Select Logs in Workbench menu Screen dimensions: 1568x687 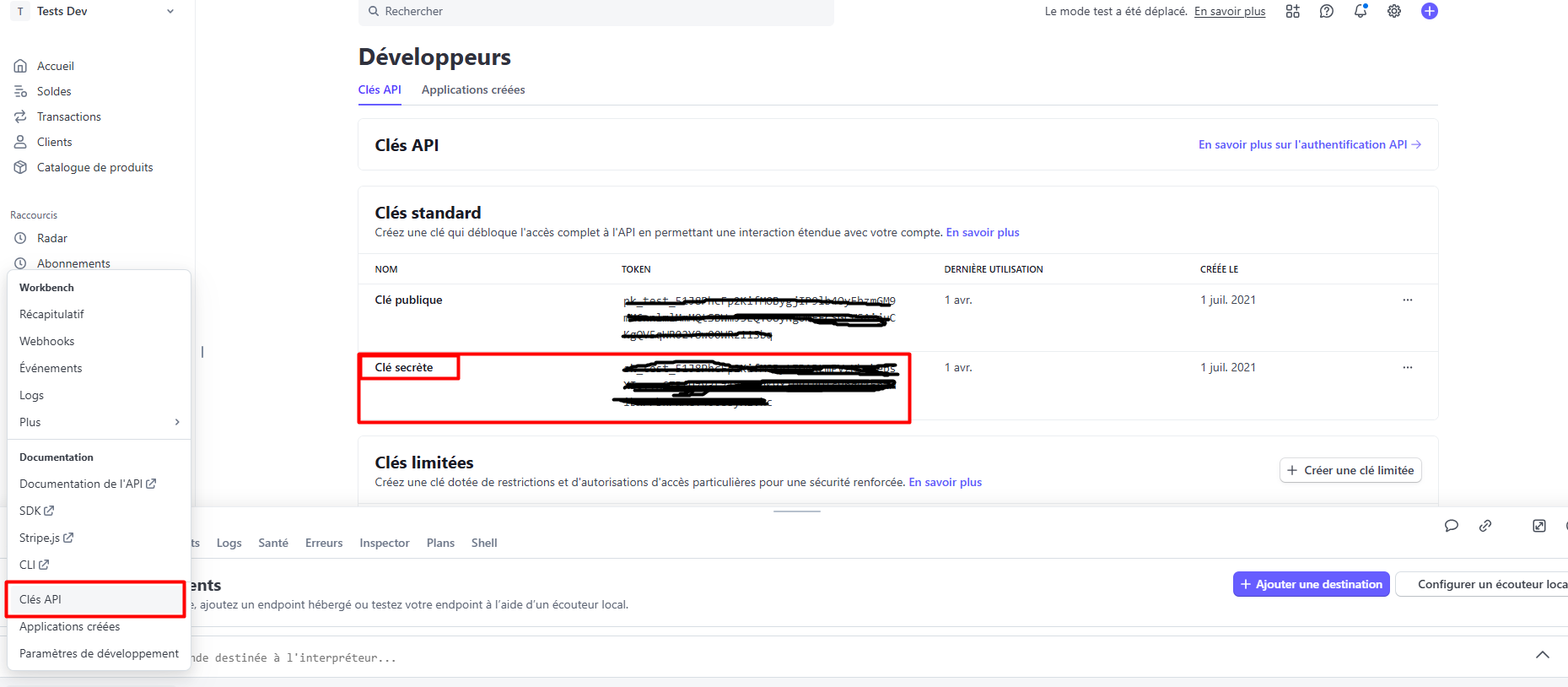point(31,395)
